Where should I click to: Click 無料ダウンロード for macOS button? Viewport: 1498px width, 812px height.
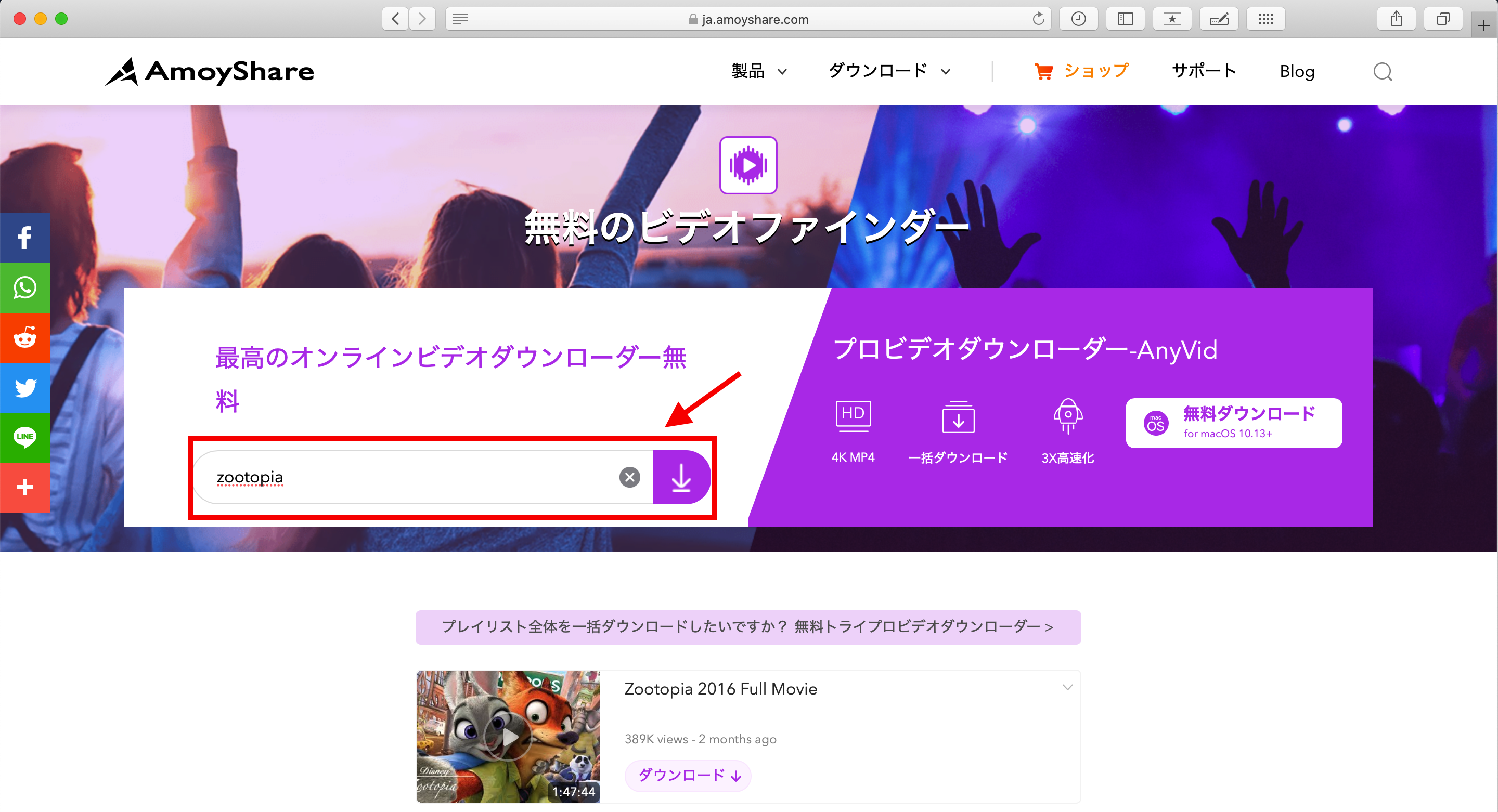click(1233, 423)
